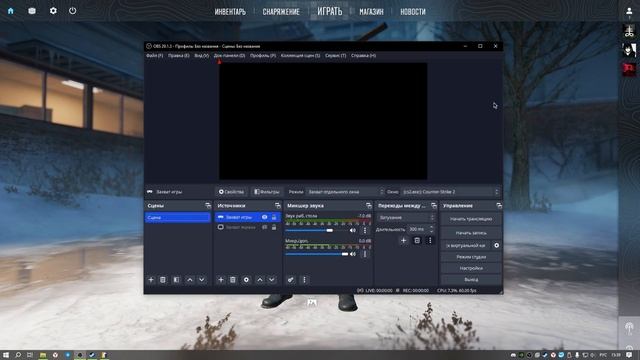Viewport: 640px width, 360px height.
Task: Click home icon in game top bar
Action: (x=11, y=11)
